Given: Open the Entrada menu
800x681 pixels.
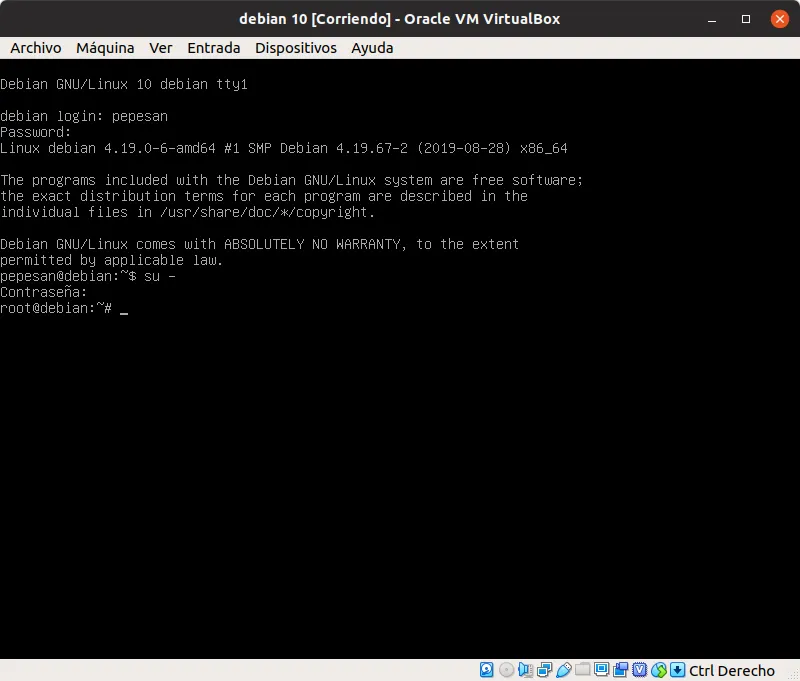Looking at the screenshot, I should click(x=213, y=48).
